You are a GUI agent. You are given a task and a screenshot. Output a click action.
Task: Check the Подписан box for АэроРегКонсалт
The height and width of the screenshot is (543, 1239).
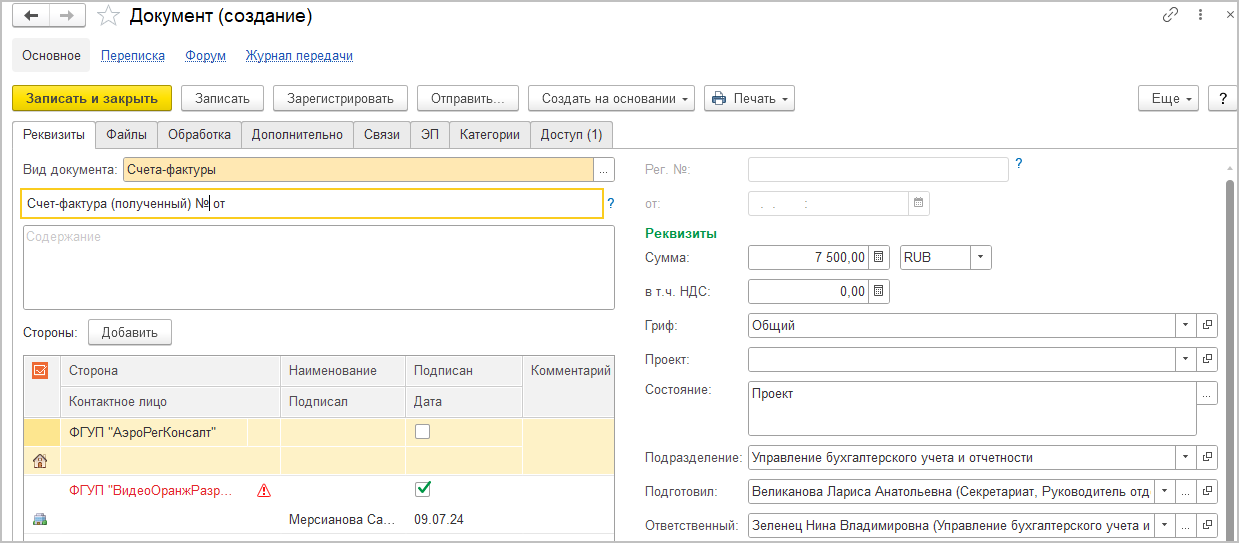423,432
